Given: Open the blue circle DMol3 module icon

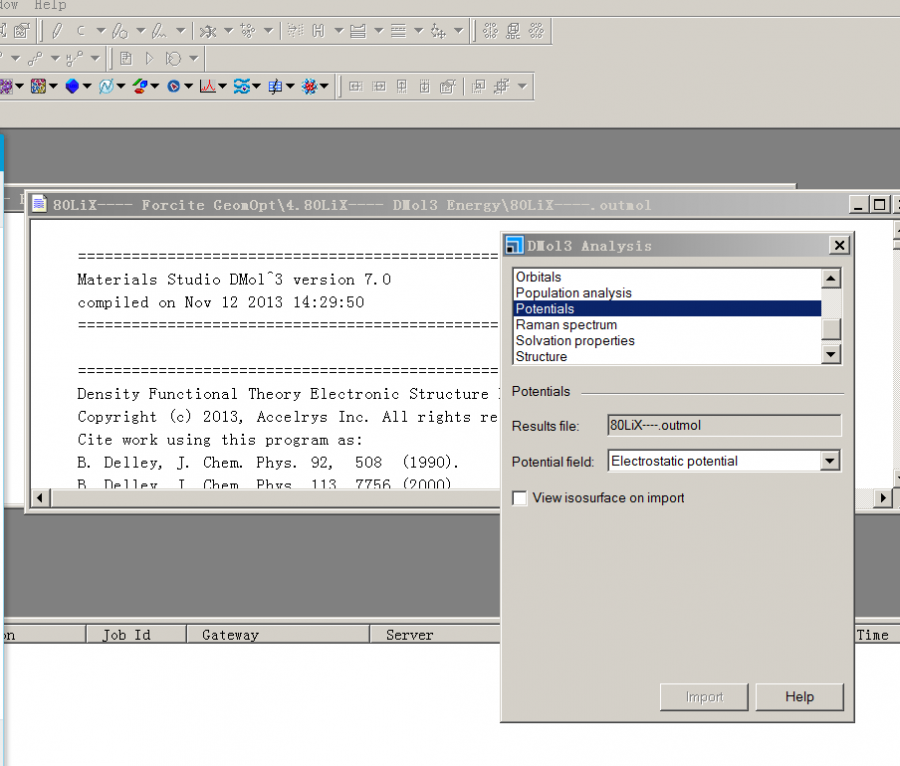Looking at the screenshot, I should tap(173, 86).
